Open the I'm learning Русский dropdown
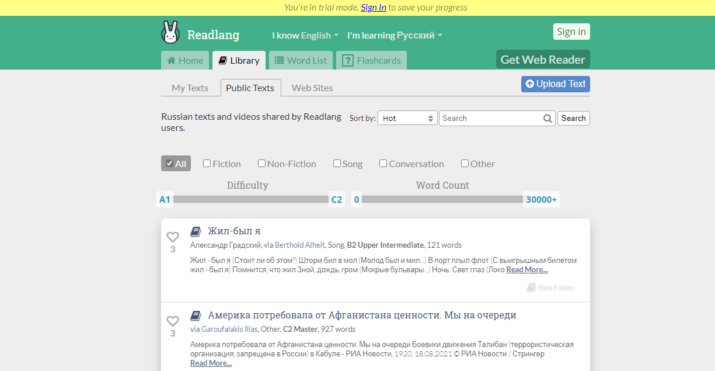 pos(395,36)
